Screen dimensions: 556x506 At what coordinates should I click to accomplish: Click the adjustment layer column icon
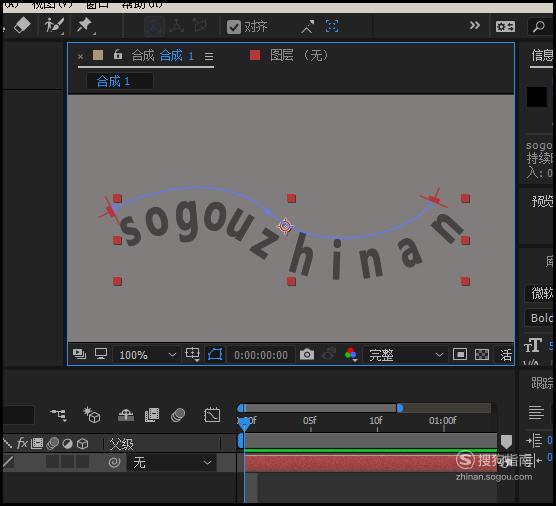(x=67, y=444)
